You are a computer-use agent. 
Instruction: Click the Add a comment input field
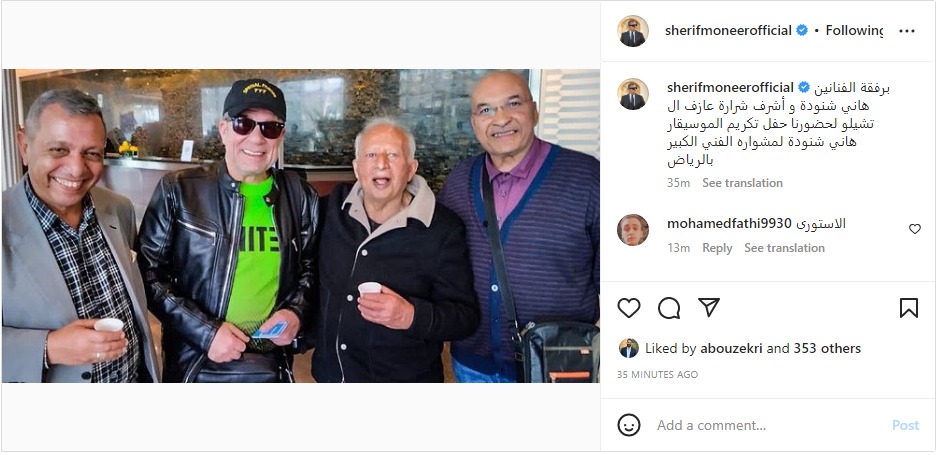770,425
